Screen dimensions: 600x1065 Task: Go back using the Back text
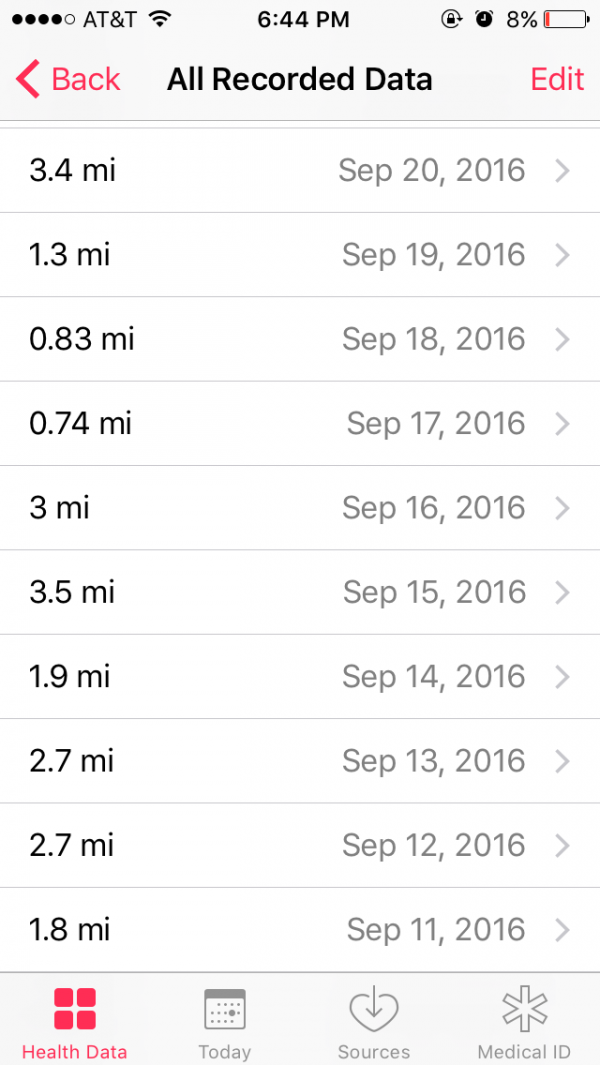point(86,79)
